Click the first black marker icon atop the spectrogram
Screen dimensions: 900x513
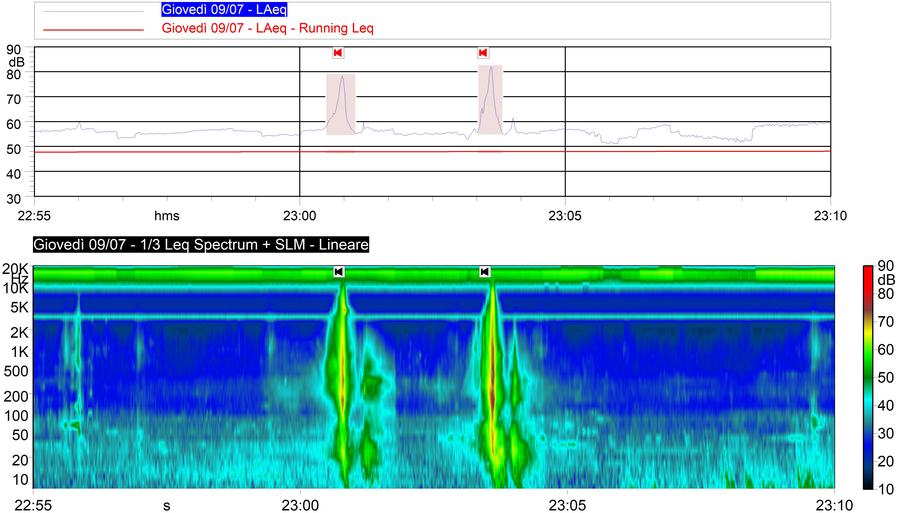[x=339, y=271]
